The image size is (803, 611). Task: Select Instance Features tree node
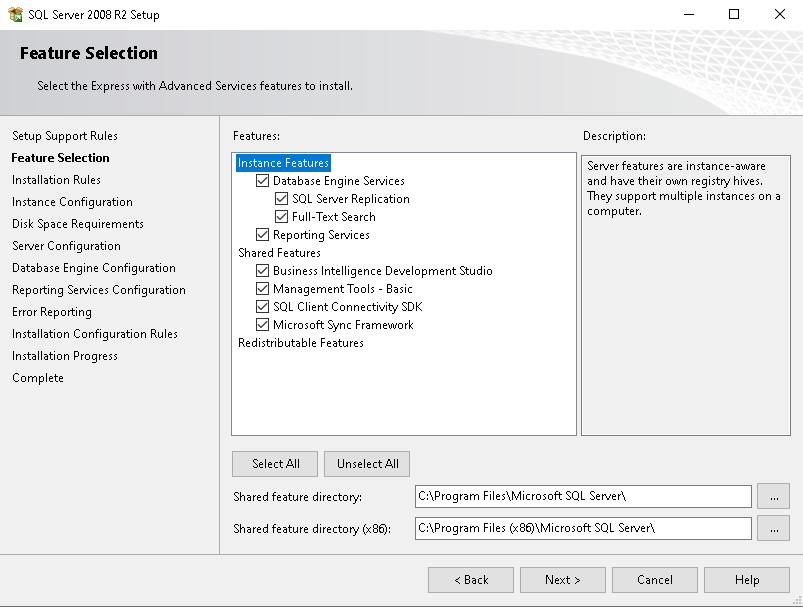(x=283, y=163)
